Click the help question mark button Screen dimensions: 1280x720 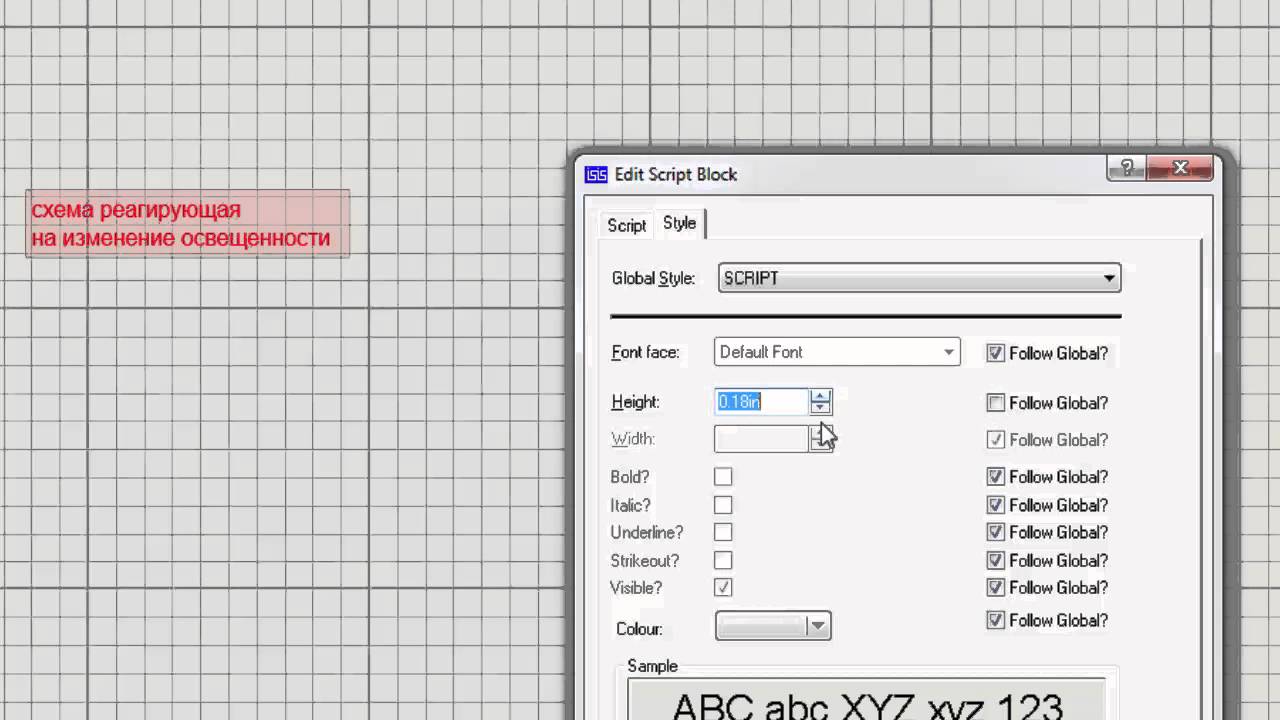pyautogui.click(x=1126, y=168)
